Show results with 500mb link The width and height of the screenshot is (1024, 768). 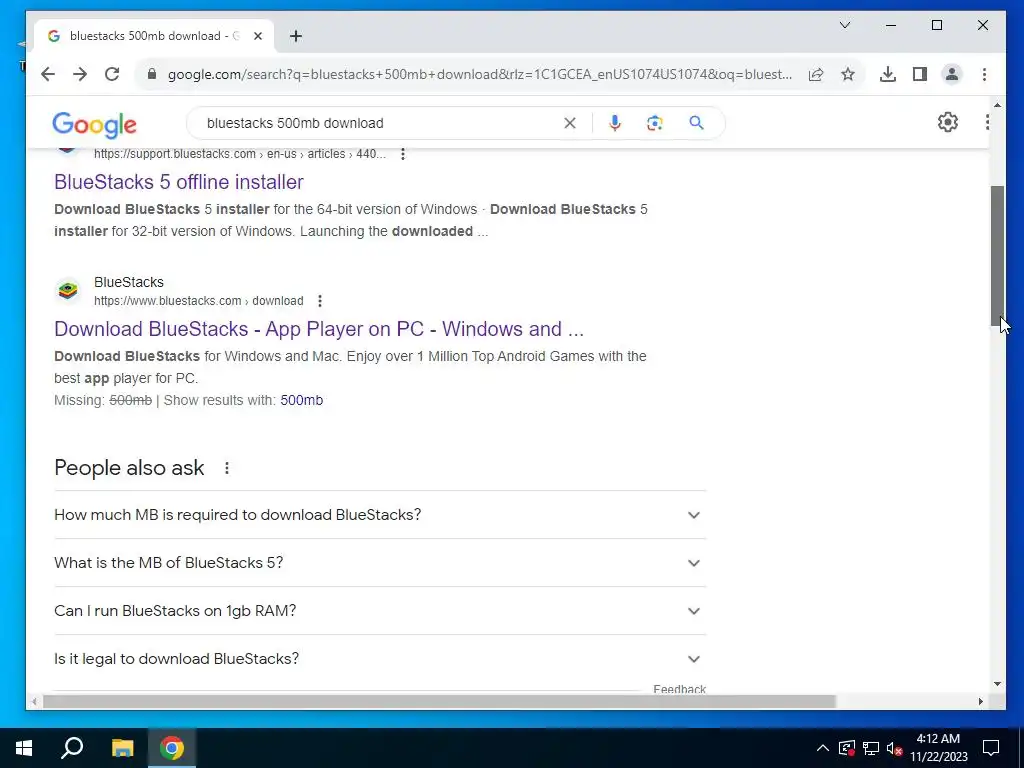coord(301,400)
